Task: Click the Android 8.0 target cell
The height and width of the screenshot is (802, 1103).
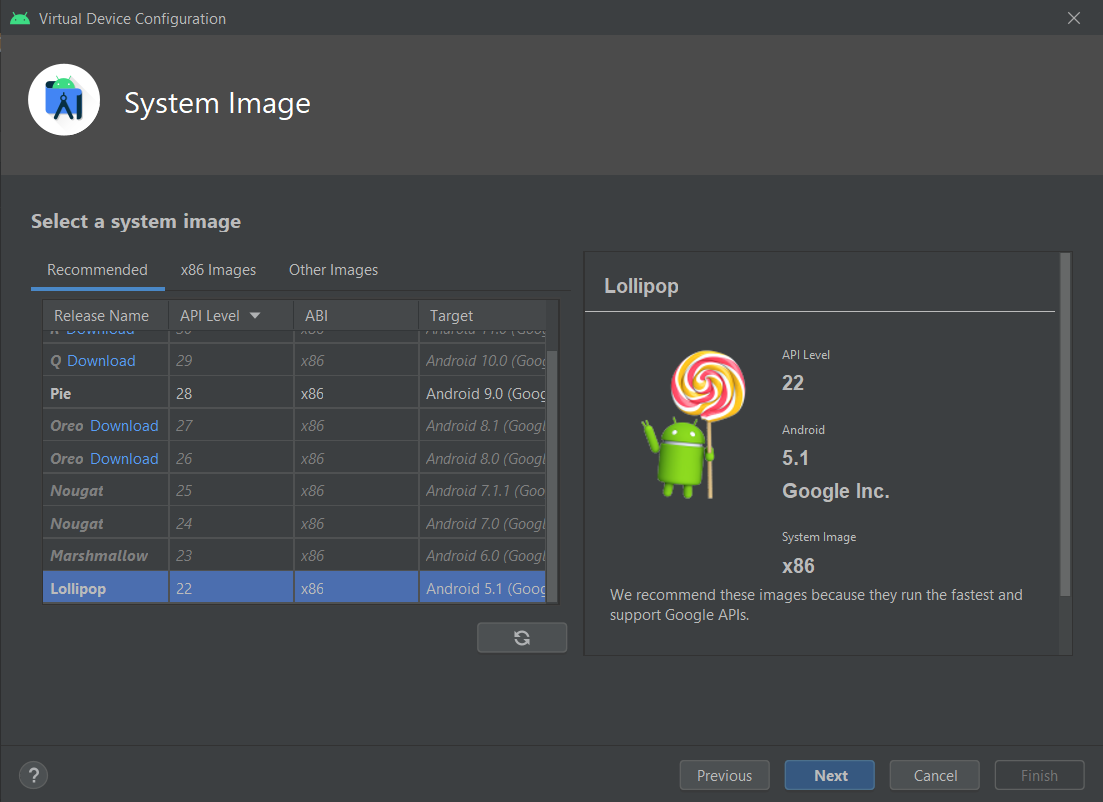Action: click(483, 459)
